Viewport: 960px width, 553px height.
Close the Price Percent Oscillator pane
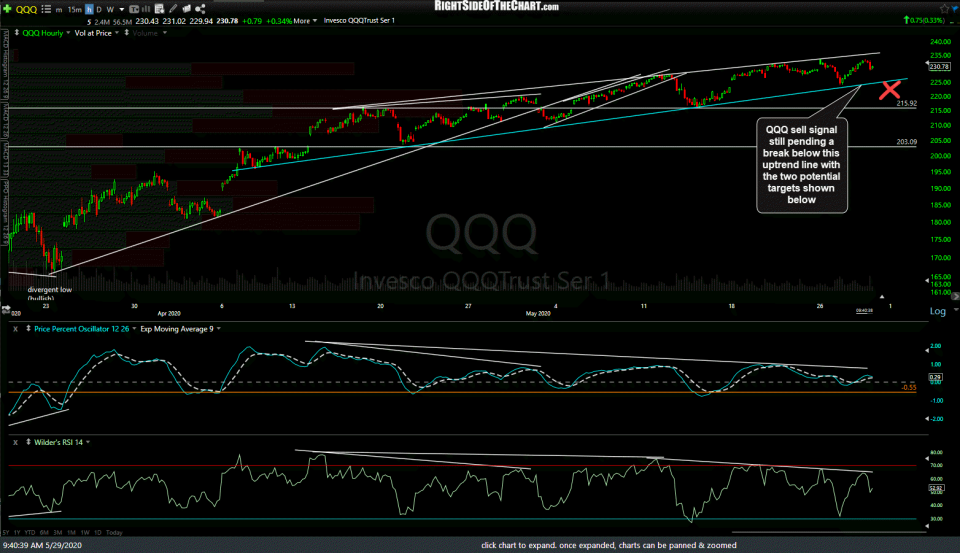coord(15,329)
